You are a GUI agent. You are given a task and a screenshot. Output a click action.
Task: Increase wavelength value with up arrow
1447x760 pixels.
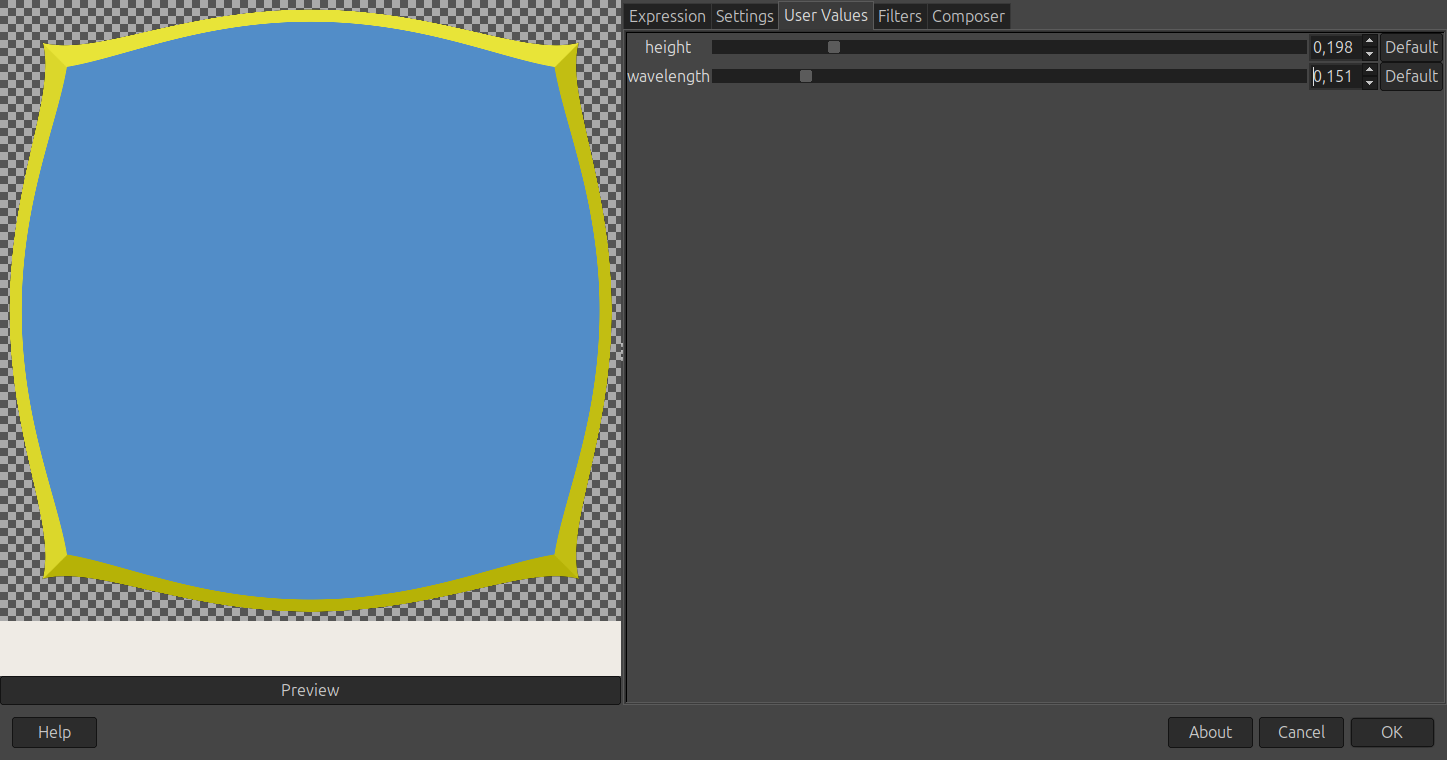[1369, 70]
